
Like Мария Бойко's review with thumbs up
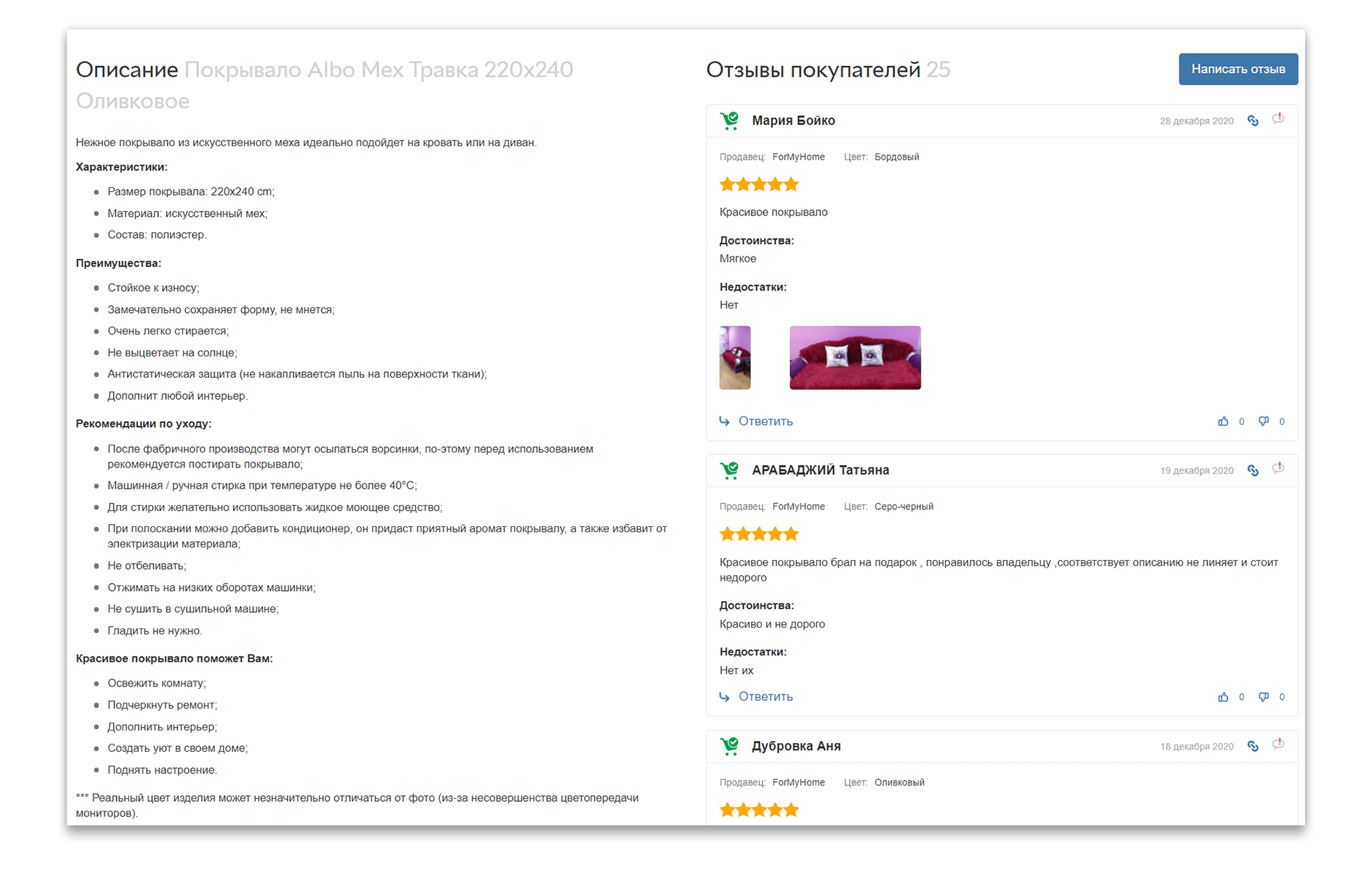click(x=1223, y=421)
